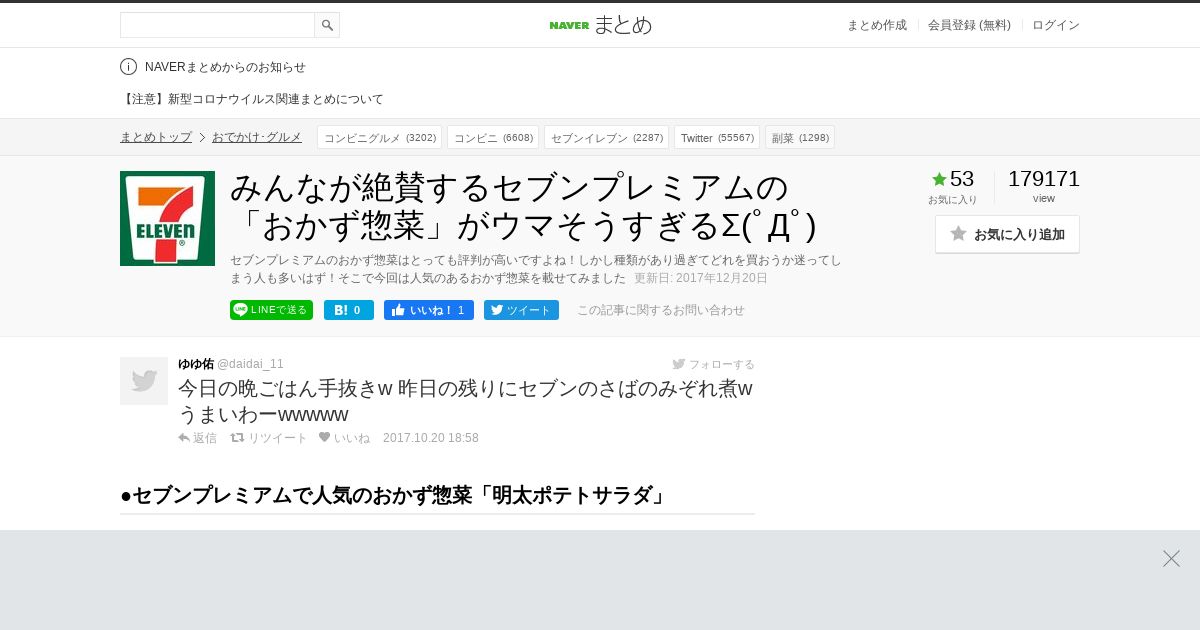The height and width of the screenshot is (630, 1200).
Task: Retweet using the リツイート link
Action: [x=269, y=438]
